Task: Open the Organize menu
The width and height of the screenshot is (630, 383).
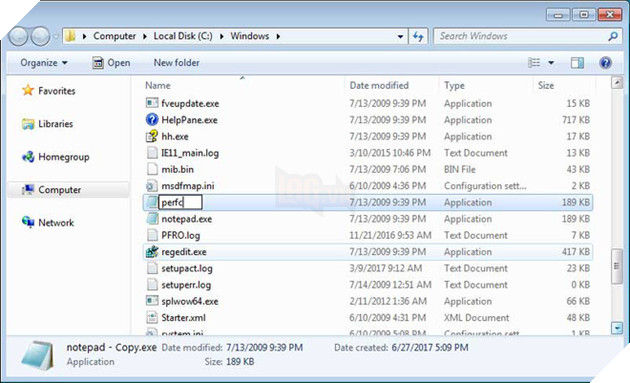Action: (x=44, y=63)
